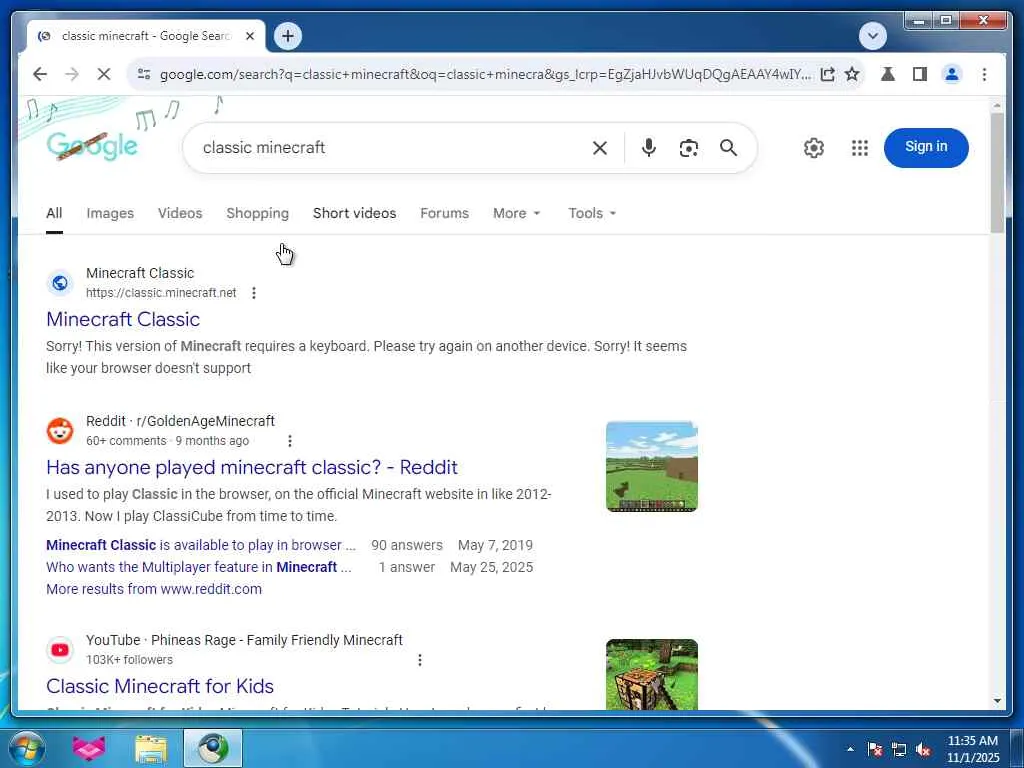Click the Chrome taskbar button

pyautogui.click(x=213, y=748)
